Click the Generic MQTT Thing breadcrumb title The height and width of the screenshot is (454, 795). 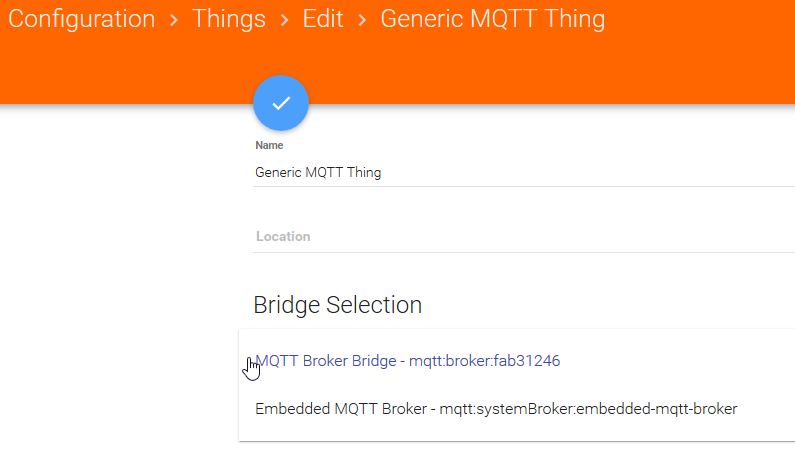pos(492,19)
